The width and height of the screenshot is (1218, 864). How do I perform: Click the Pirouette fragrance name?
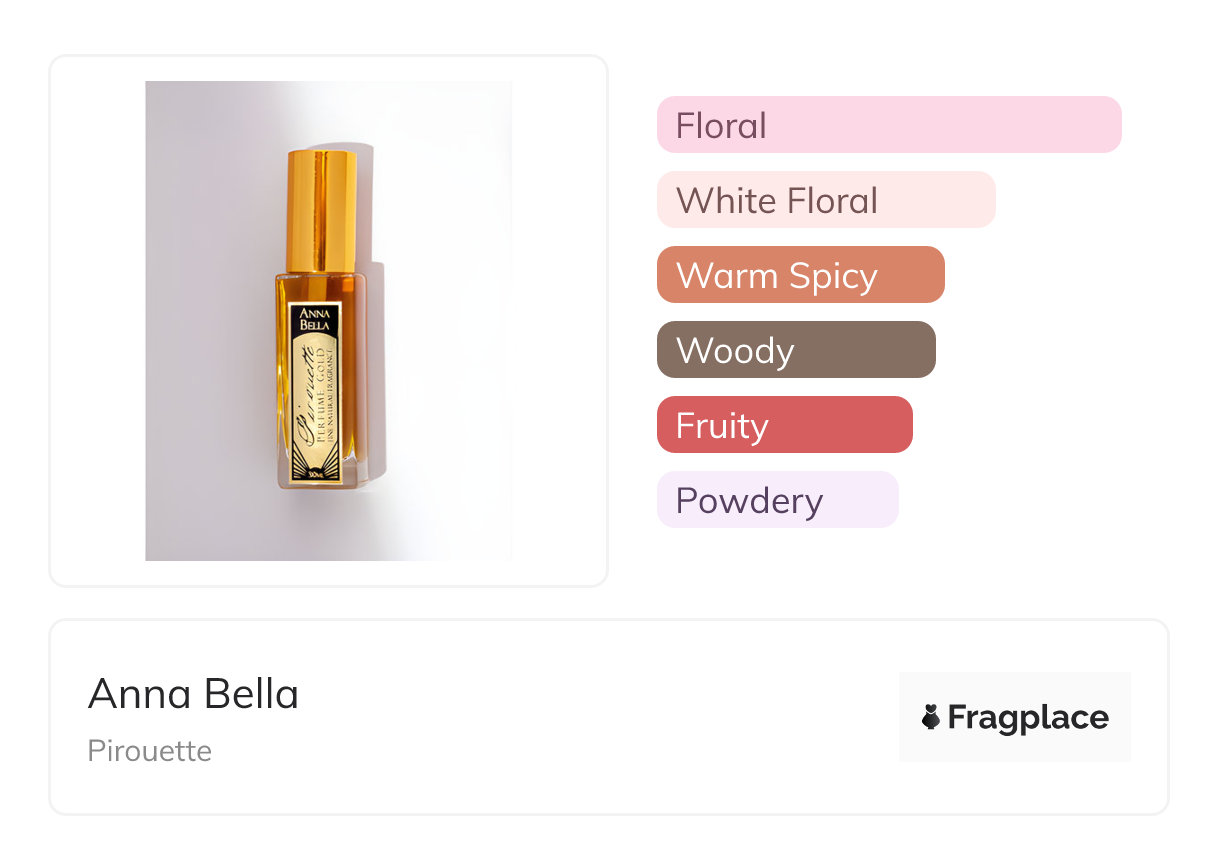coord(150,751)
